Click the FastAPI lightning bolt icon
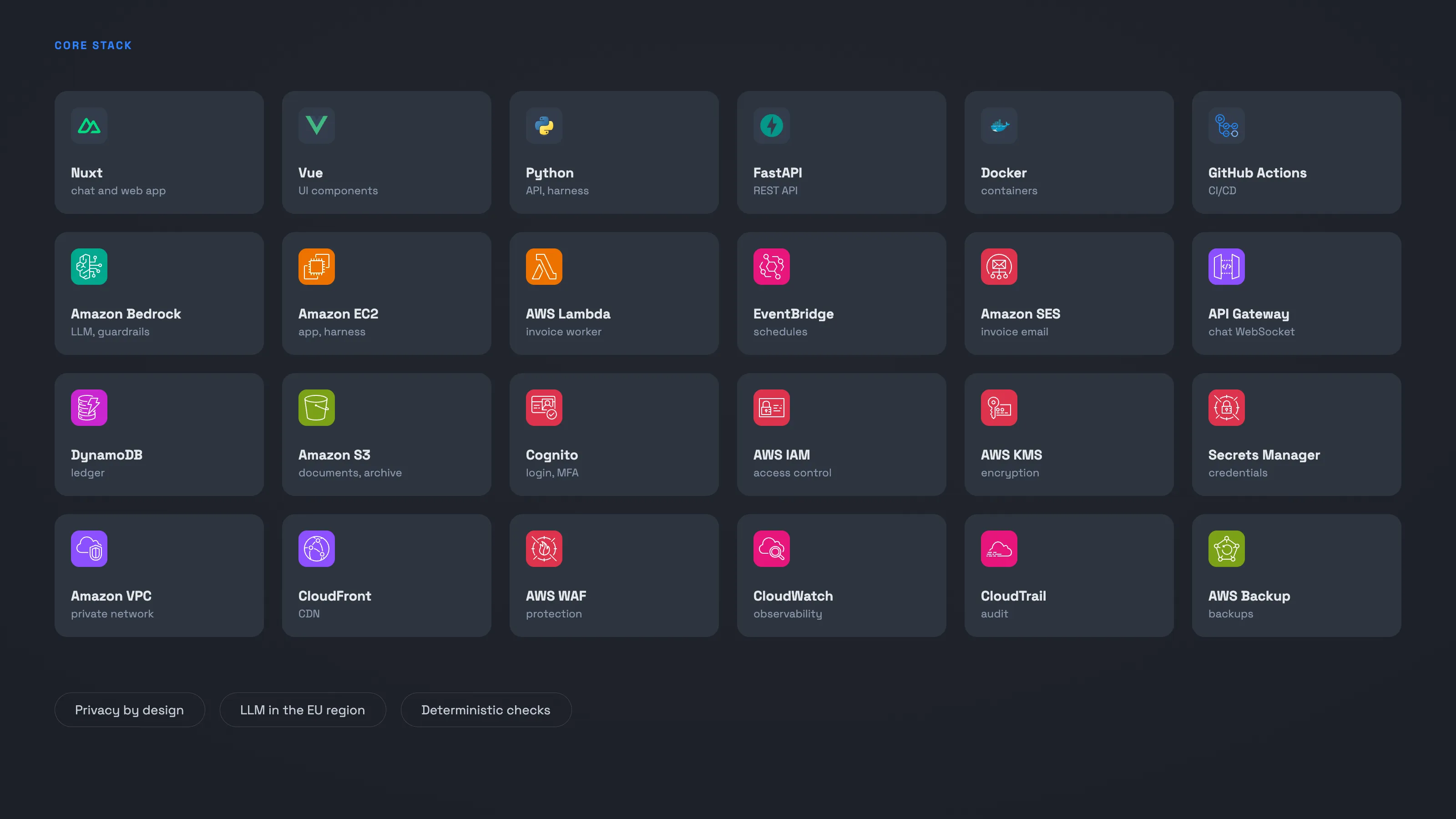Viewport: 1456px width, 819px height. (x=772, y=126)
